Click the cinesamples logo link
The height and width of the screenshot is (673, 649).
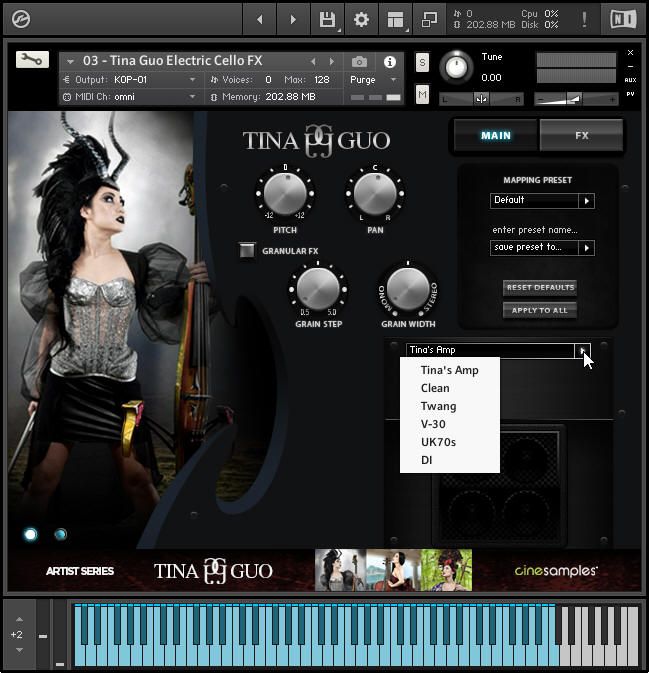tap(556, 570)
